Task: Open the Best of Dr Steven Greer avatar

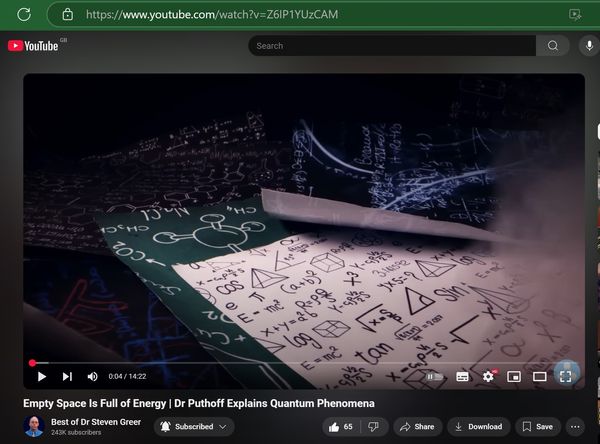Action: click(34, 426)
